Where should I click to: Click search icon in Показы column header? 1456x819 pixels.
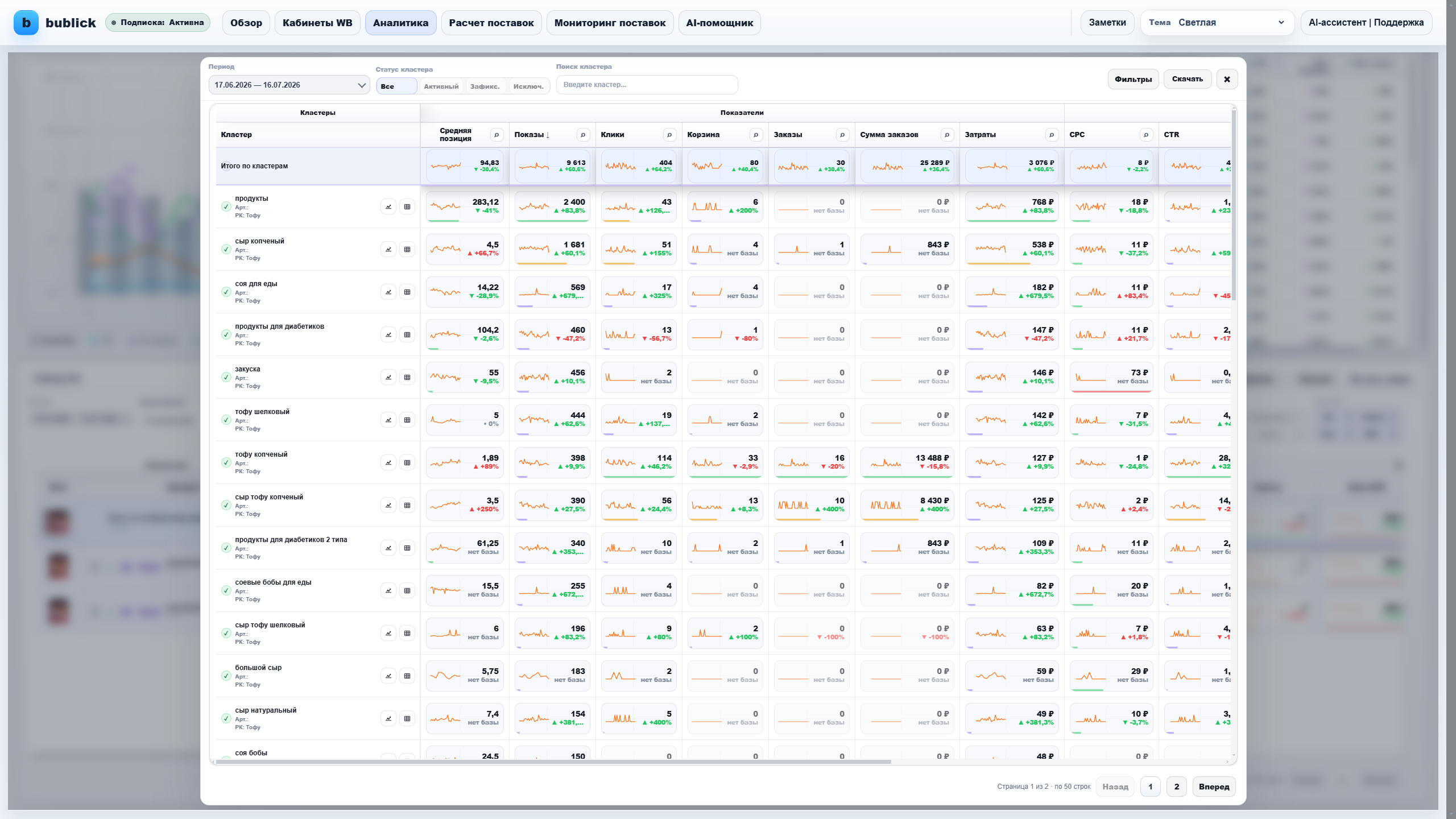[x=583, y=135]
